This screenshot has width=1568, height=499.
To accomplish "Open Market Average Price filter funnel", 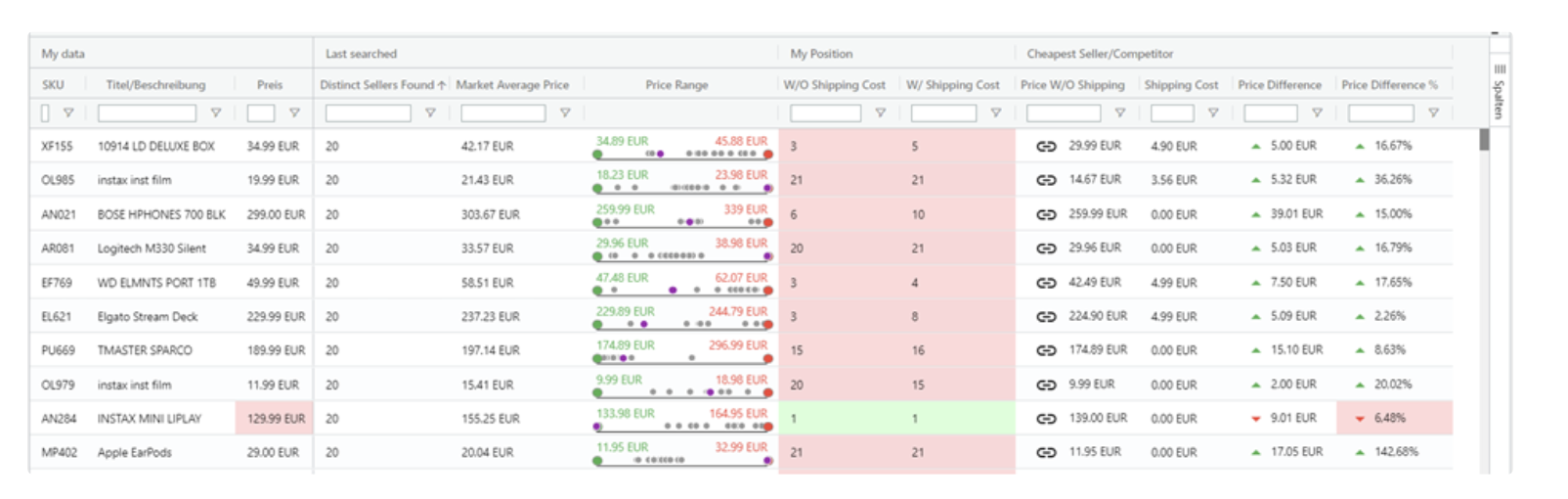I will [565, 113].
